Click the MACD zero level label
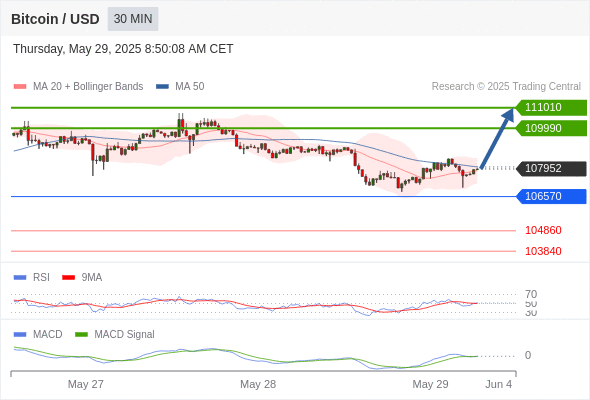 (x=528, y=356)
